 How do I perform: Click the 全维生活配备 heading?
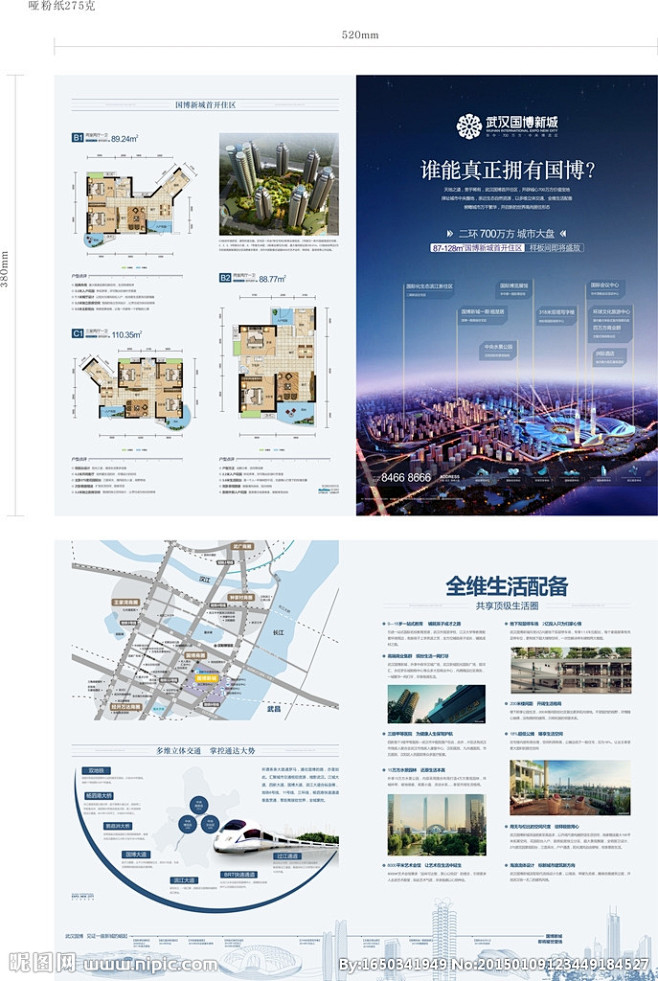507,586
